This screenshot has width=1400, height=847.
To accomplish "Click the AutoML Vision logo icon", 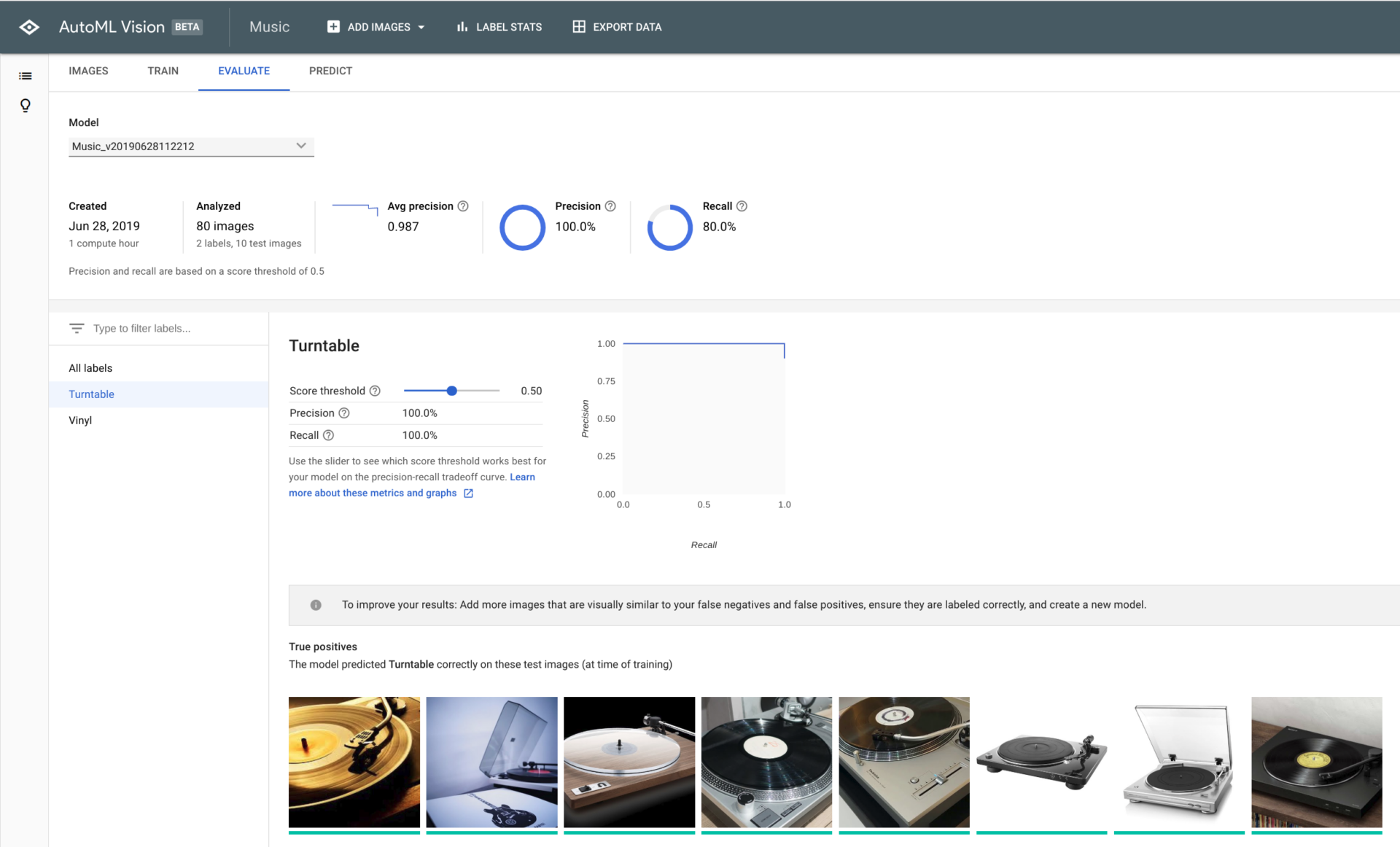I will [29, 27].
